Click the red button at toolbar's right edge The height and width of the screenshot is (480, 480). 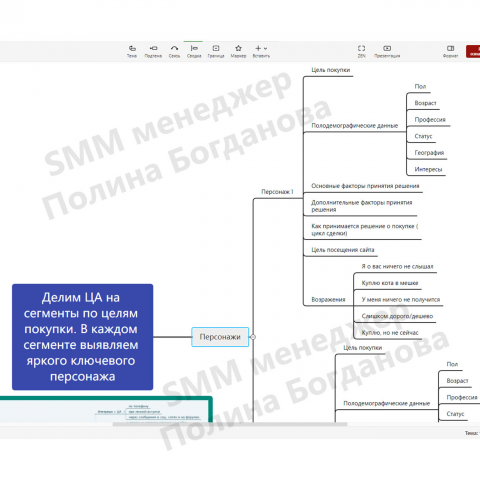click(x=473, y=51)
